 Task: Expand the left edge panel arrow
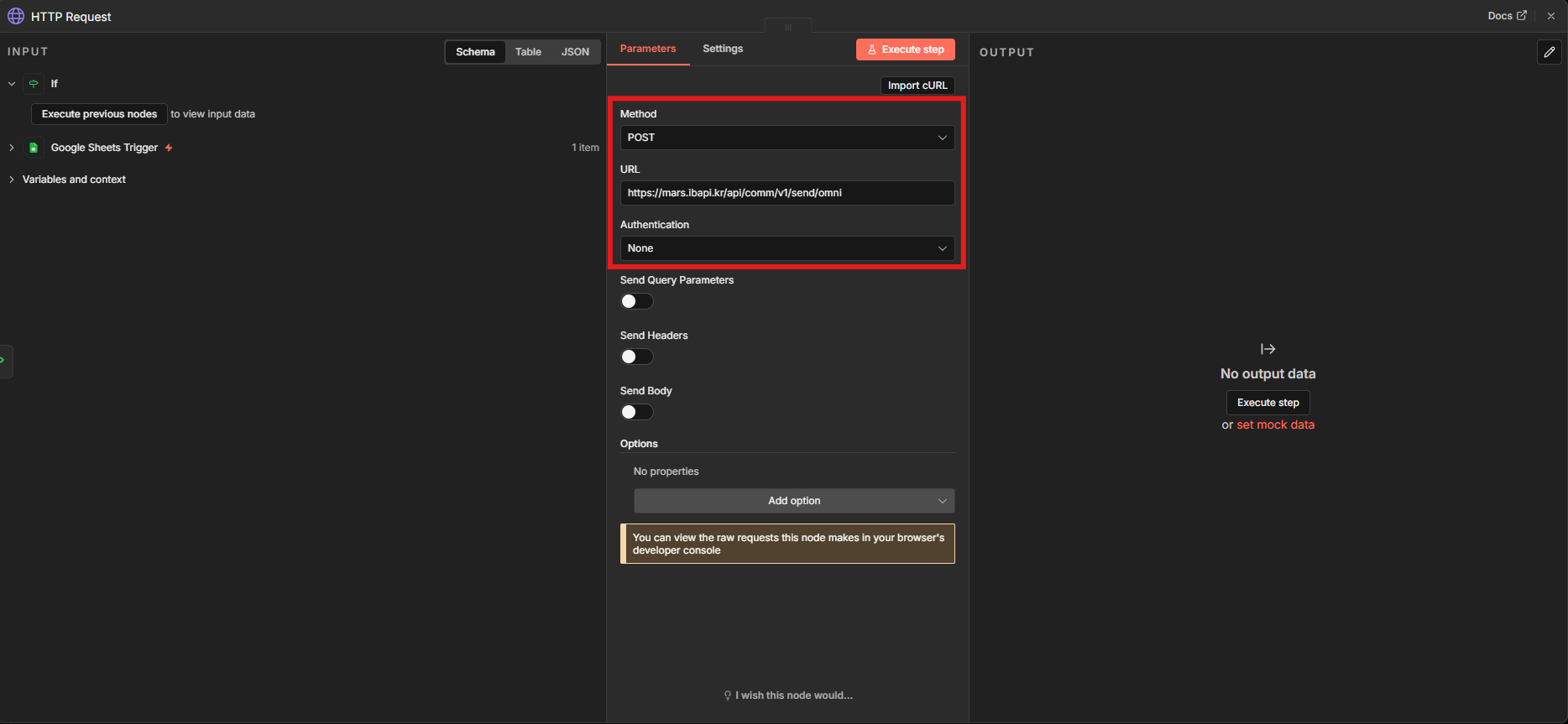(x=4, y=361)
